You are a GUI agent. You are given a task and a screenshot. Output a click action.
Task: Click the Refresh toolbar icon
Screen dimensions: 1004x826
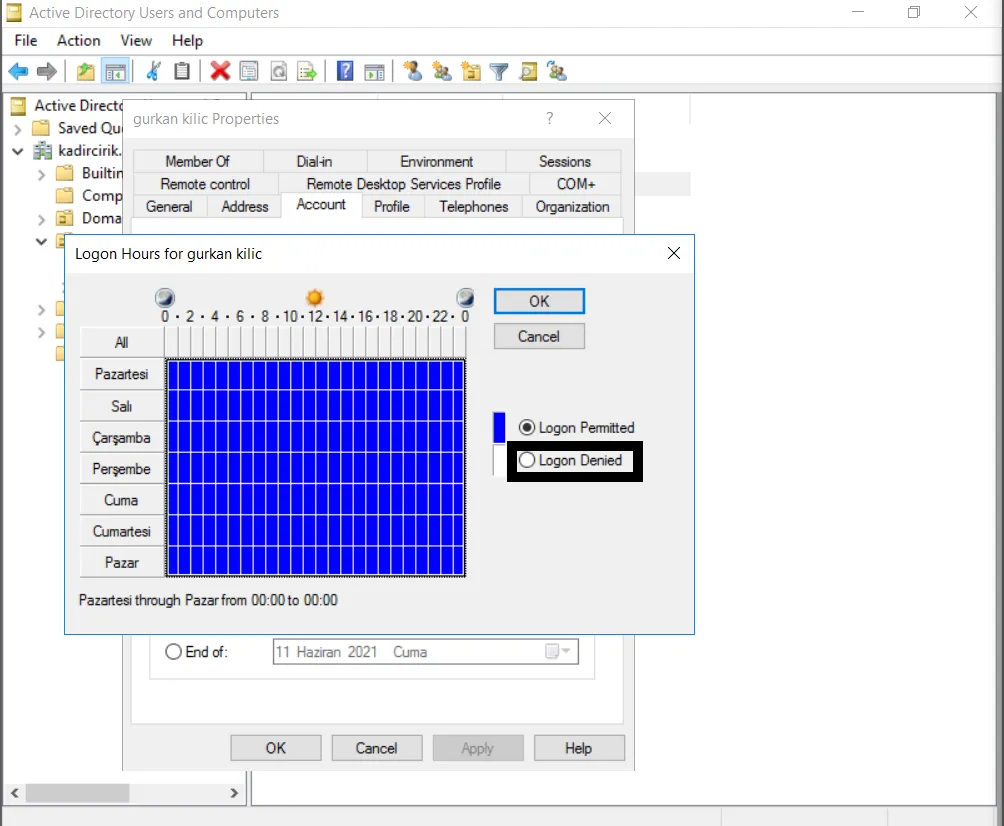pyautogui.click(x=279, y=71)
